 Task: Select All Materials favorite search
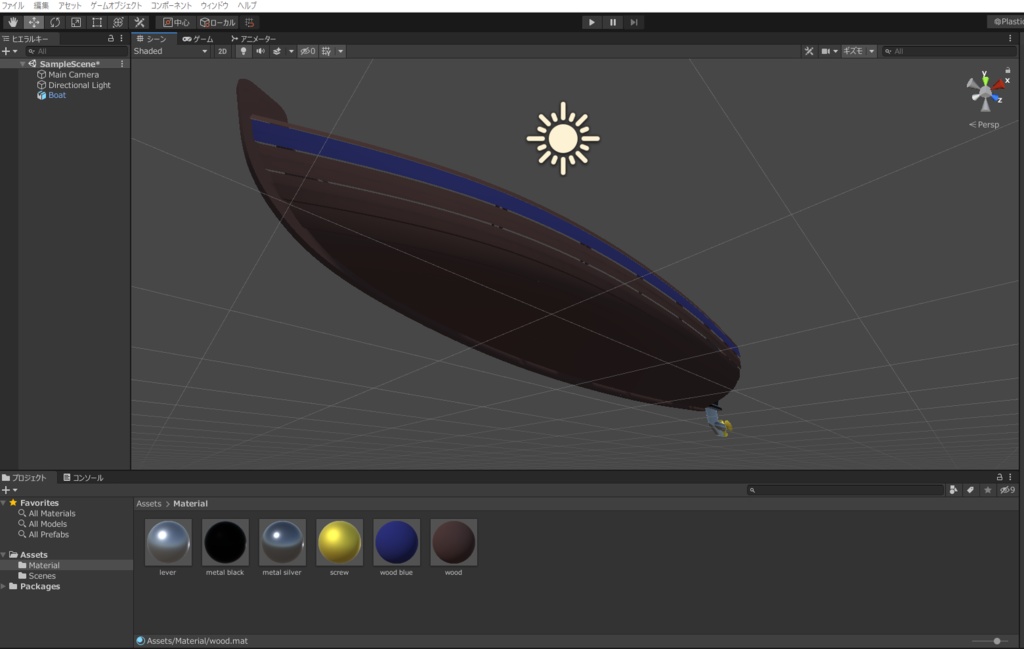point(52,513)
